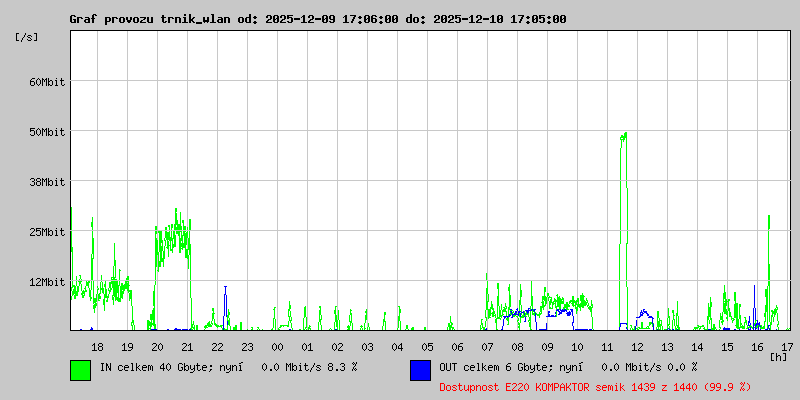800x400 pixels.
Task: Click the '12Mbit' y-axis label
Action: point(47,282)
